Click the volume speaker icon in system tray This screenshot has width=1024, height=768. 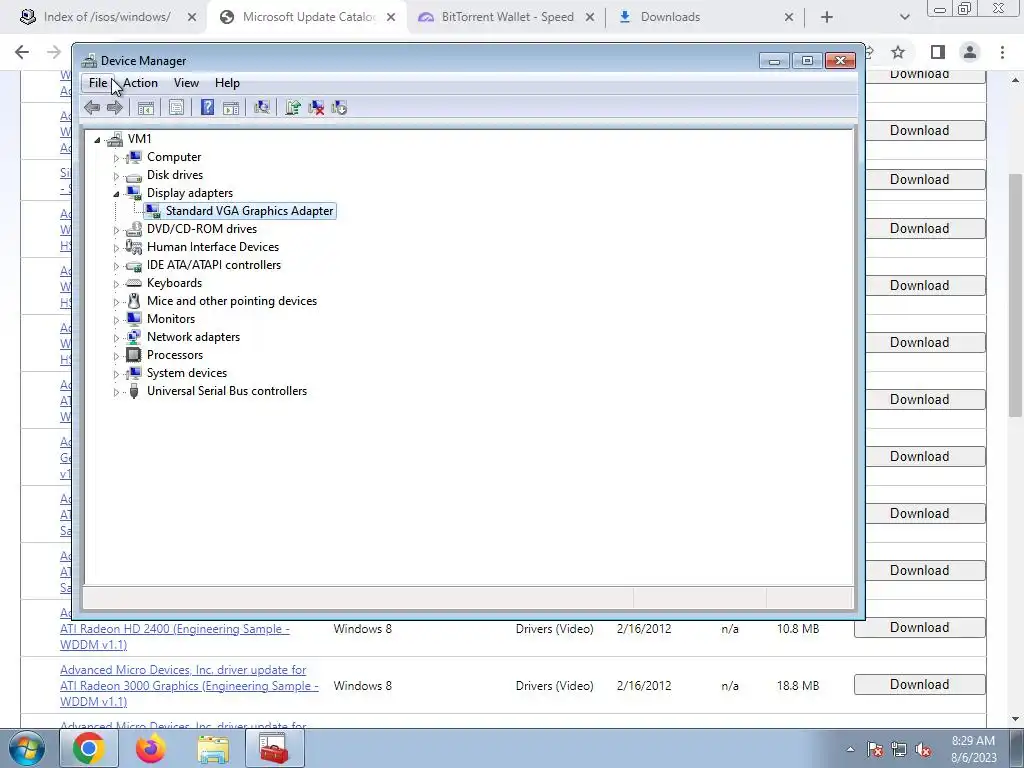[x=923, y=750]
